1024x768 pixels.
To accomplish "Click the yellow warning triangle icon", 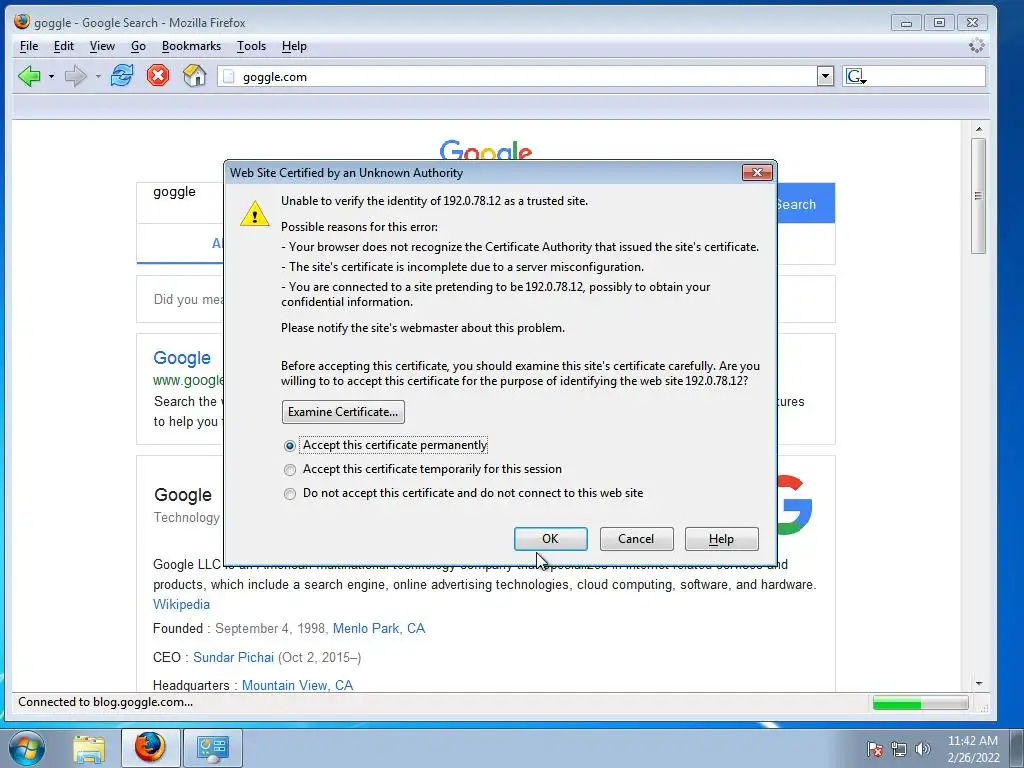I will 254,214.
